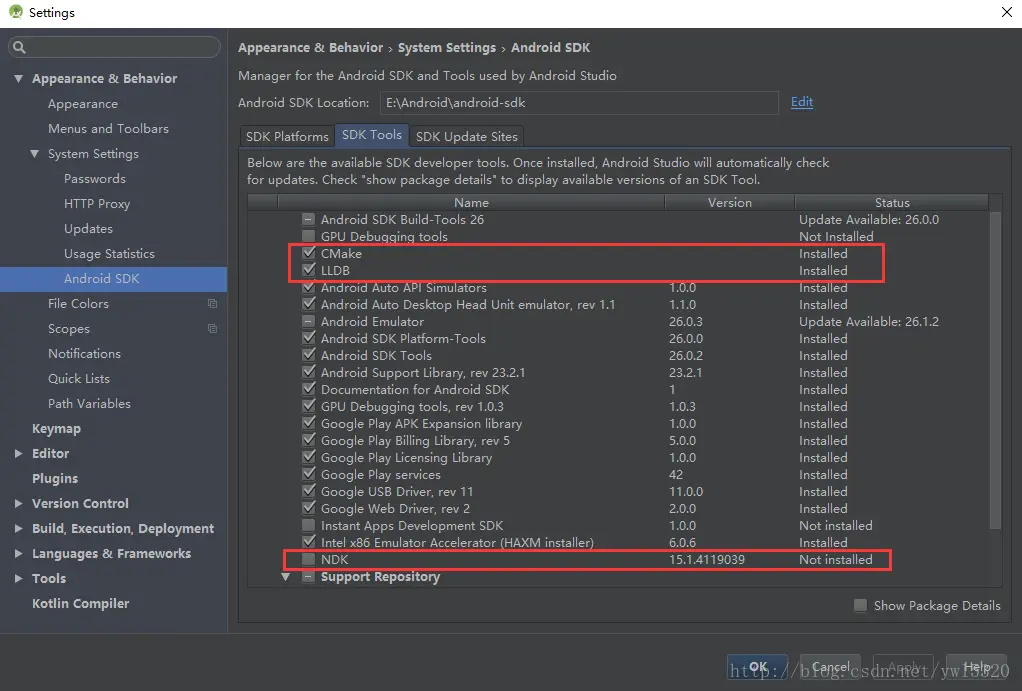
Task: Toggle Android SDK Build-Tools 26 checkbox
Action: (x=308, y=219)
